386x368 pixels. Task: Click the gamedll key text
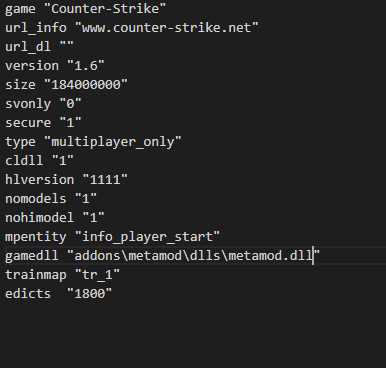click(32, 256)
